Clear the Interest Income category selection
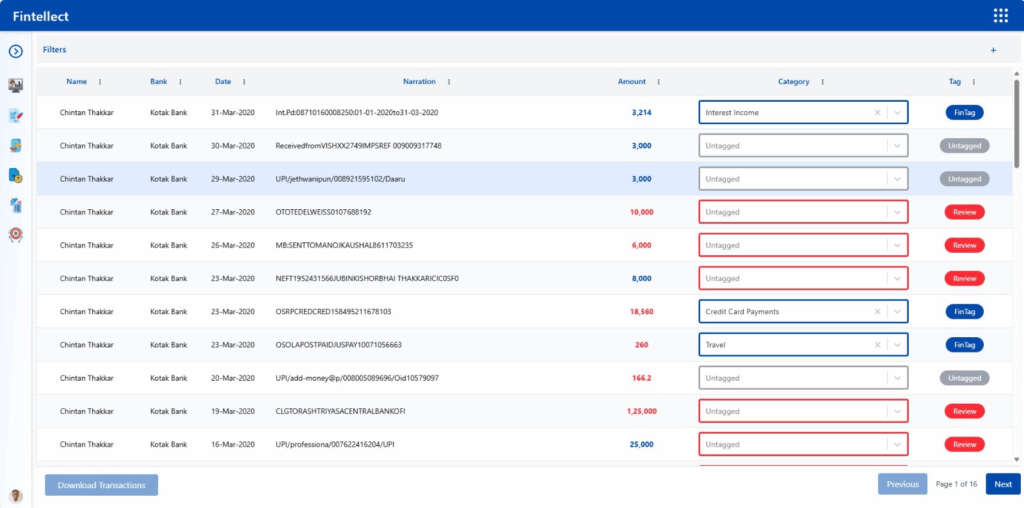 click(x=877, y=113)
